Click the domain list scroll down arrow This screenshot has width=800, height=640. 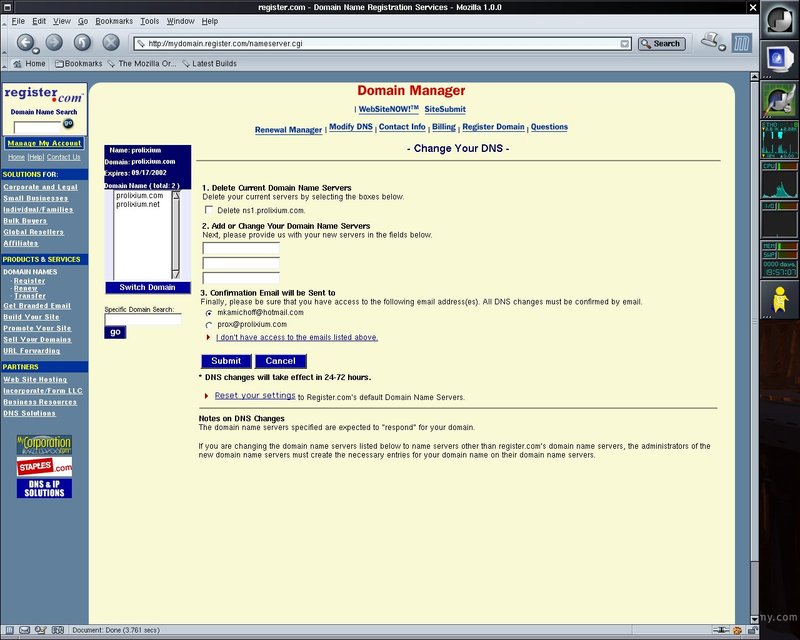click(x=176, y=275)
